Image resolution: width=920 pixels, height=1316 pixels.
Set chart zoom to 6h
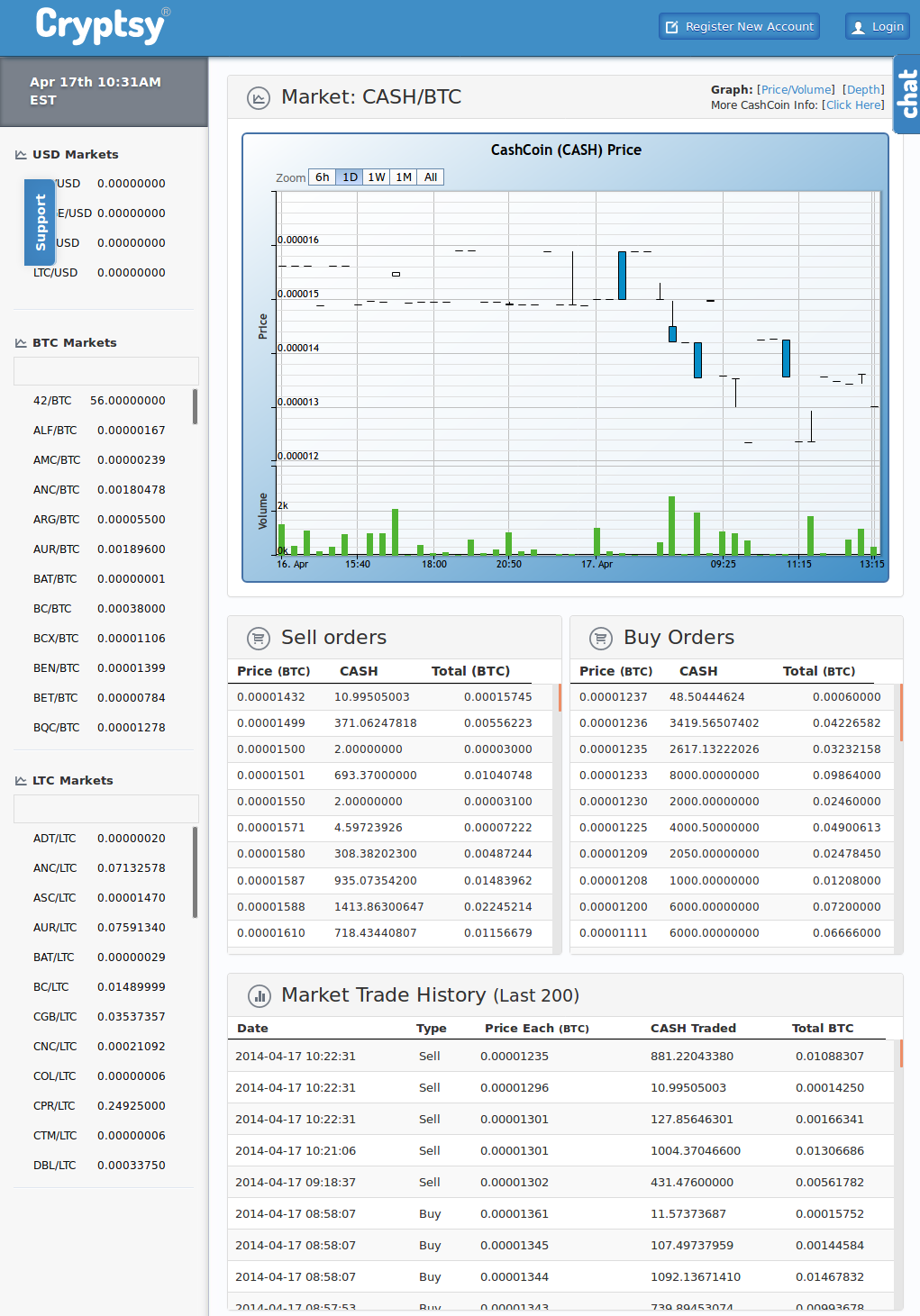click(x=322, y=177)
